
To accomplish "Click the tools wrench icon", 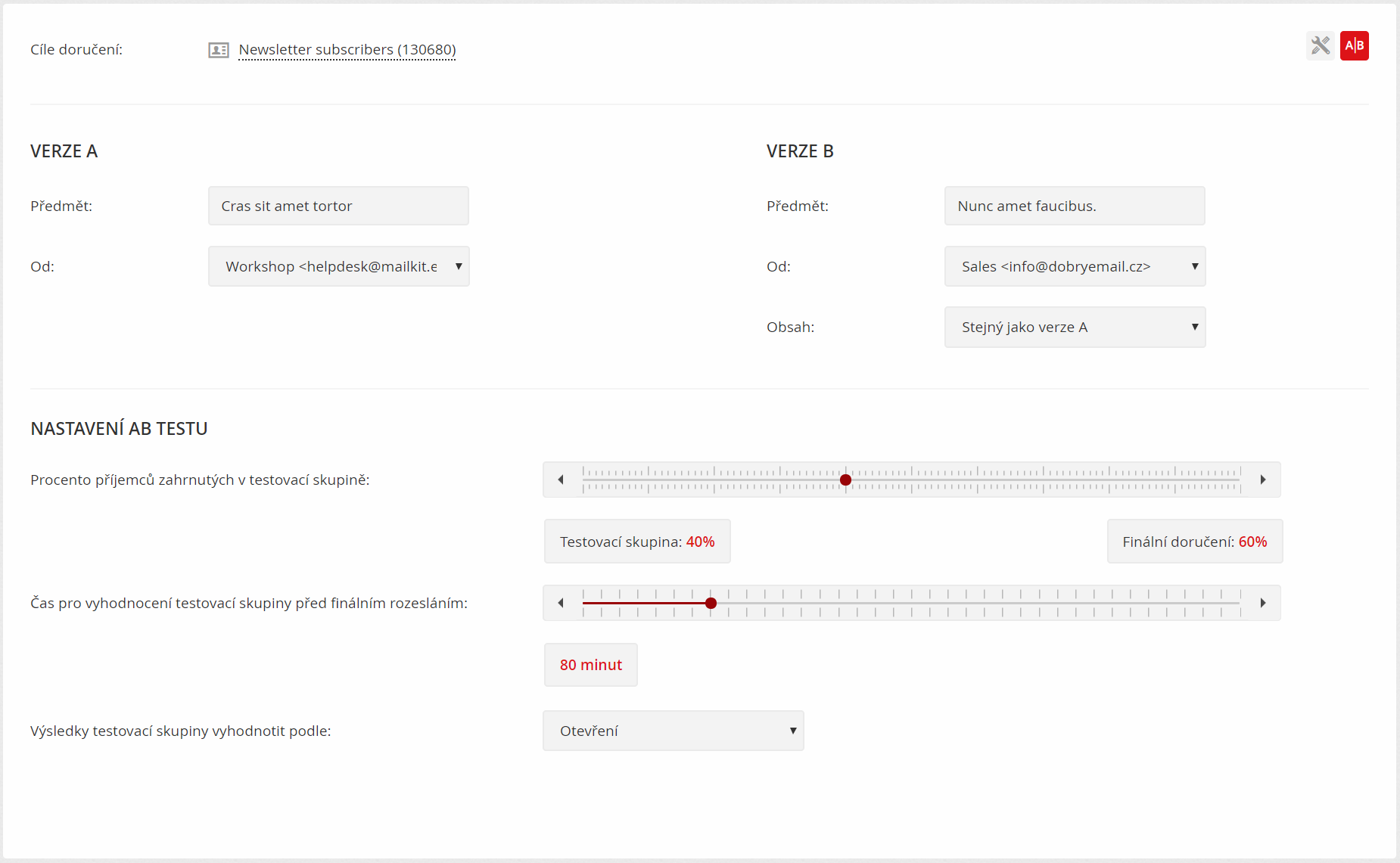I will [1321, 45].
